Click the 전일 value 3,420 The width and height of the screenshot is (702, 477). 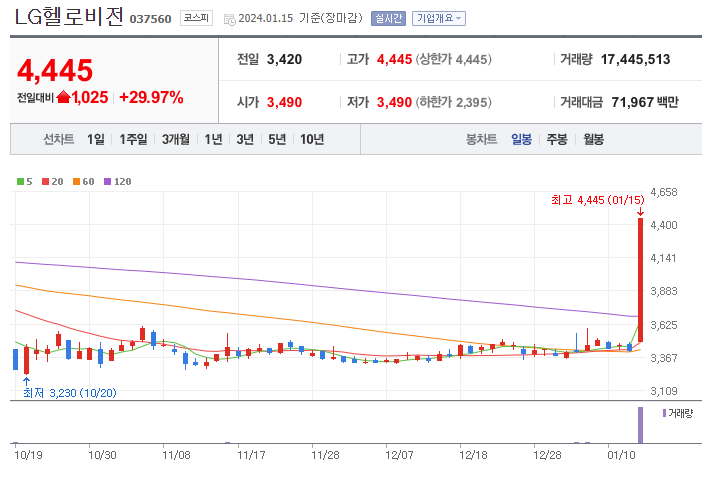284,59
